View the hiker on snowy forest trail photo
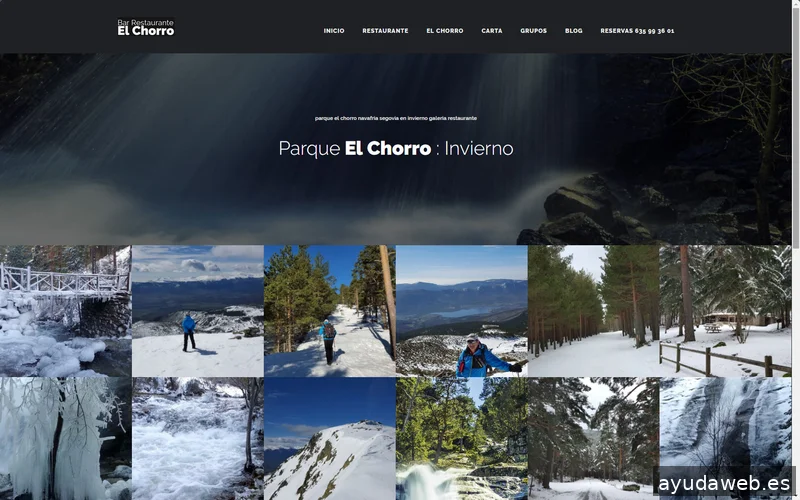Screen dimensions: 800x500 (x=330, y=311)
